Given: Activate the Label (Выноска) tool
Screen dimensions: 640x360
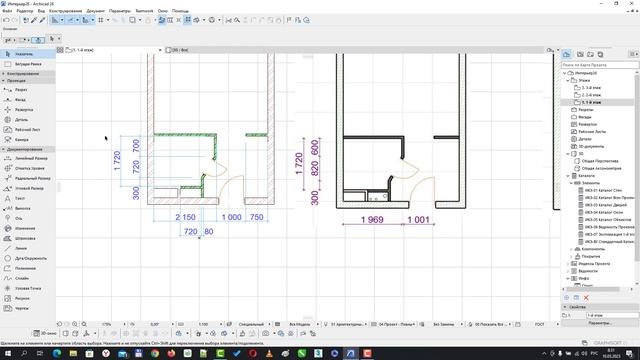Looking at the screenshot, I should [x=28, y=209].
